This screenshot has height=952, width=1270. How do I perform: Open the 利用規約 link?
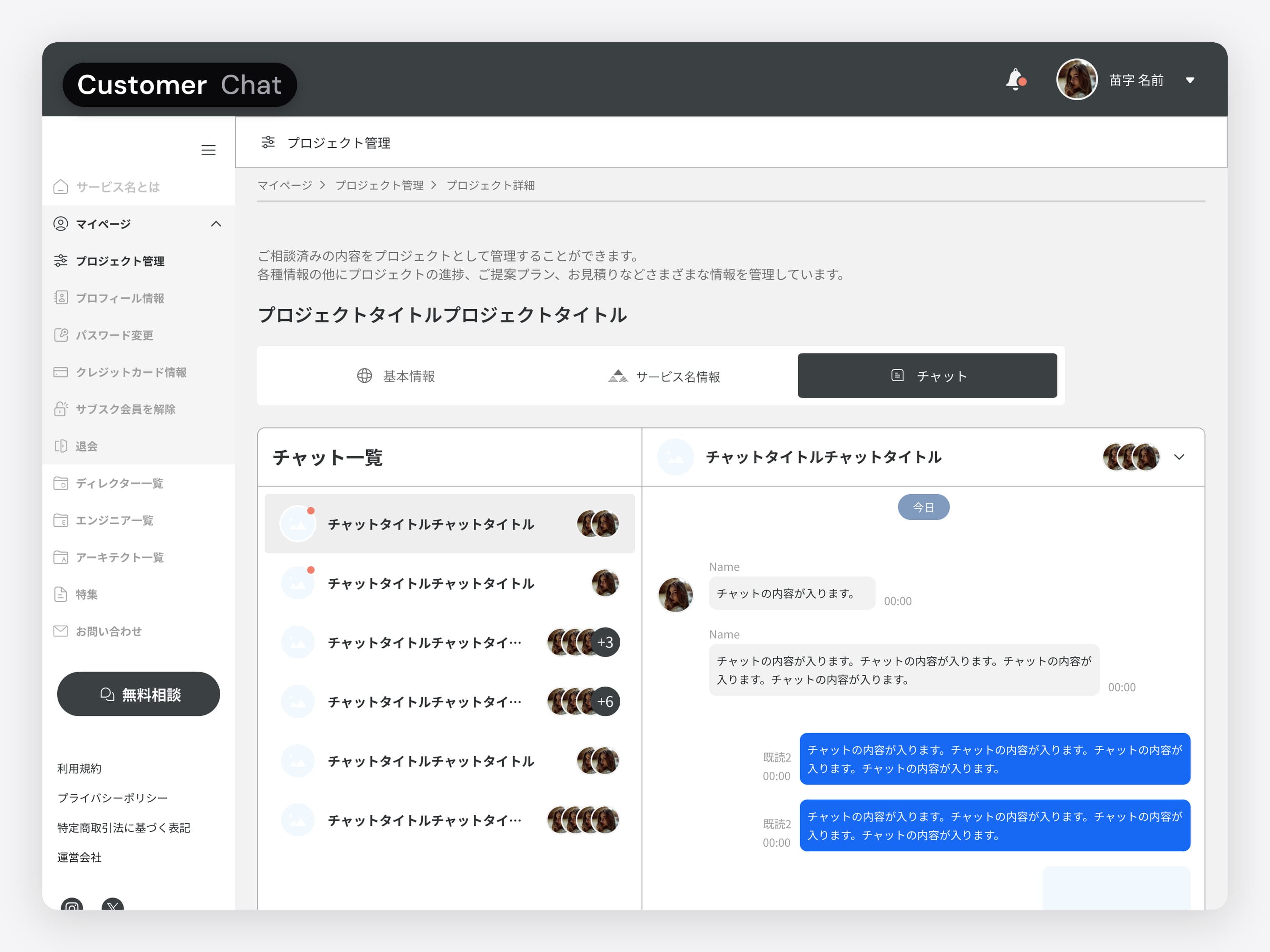click(79, 768)
